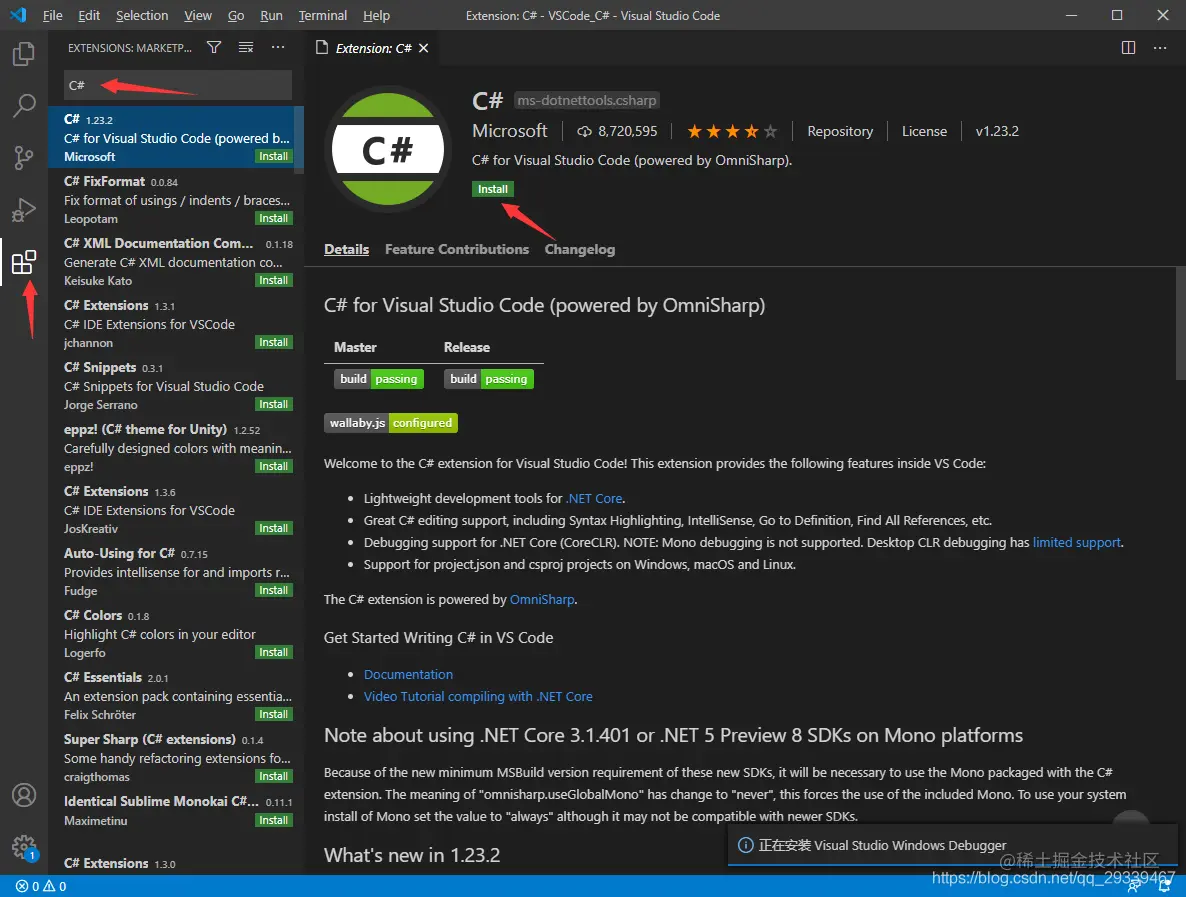The image size is (1186, 897).
Task: Open the limited support link
Action: (1077, 542)
